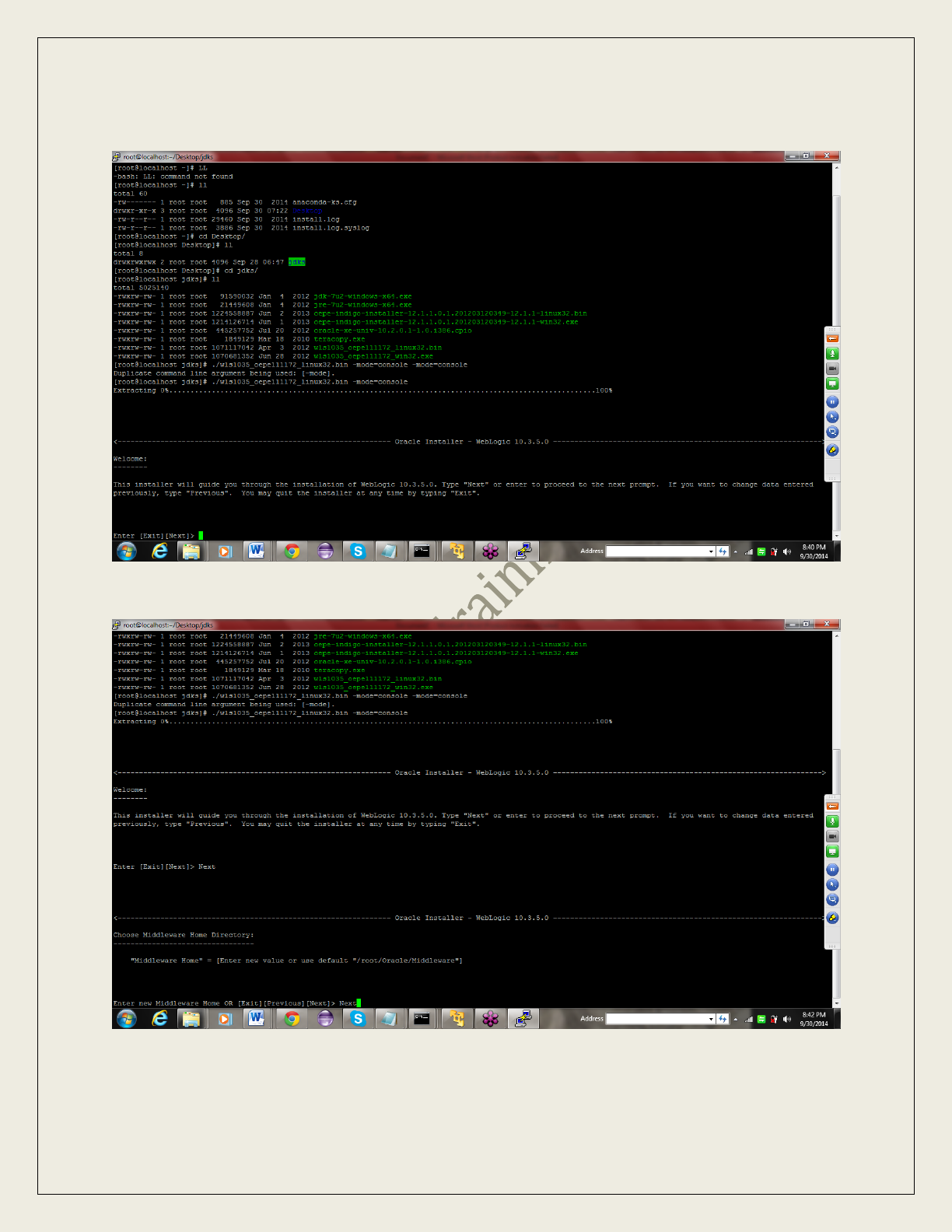952x1232 pixels.
Task: Turn on the webcam on the 8:42 PM meeting panel
Action: tap(832, 836)
